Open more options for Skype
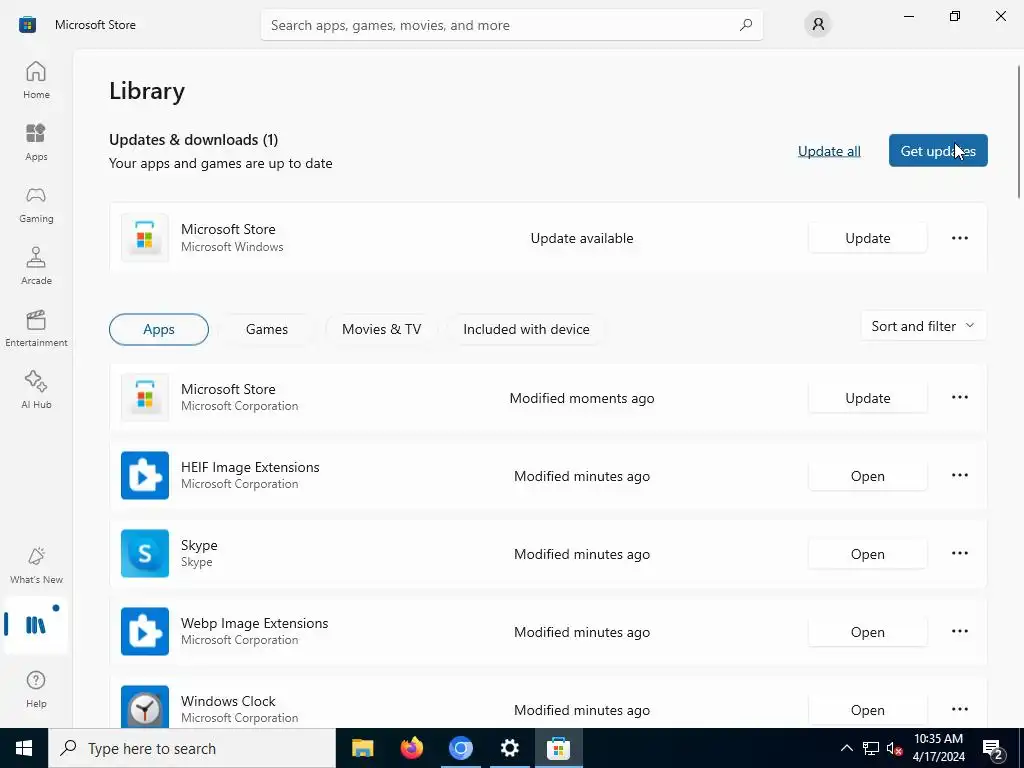This screenshot has height=768, width=1024. click(x=959, y=554)
